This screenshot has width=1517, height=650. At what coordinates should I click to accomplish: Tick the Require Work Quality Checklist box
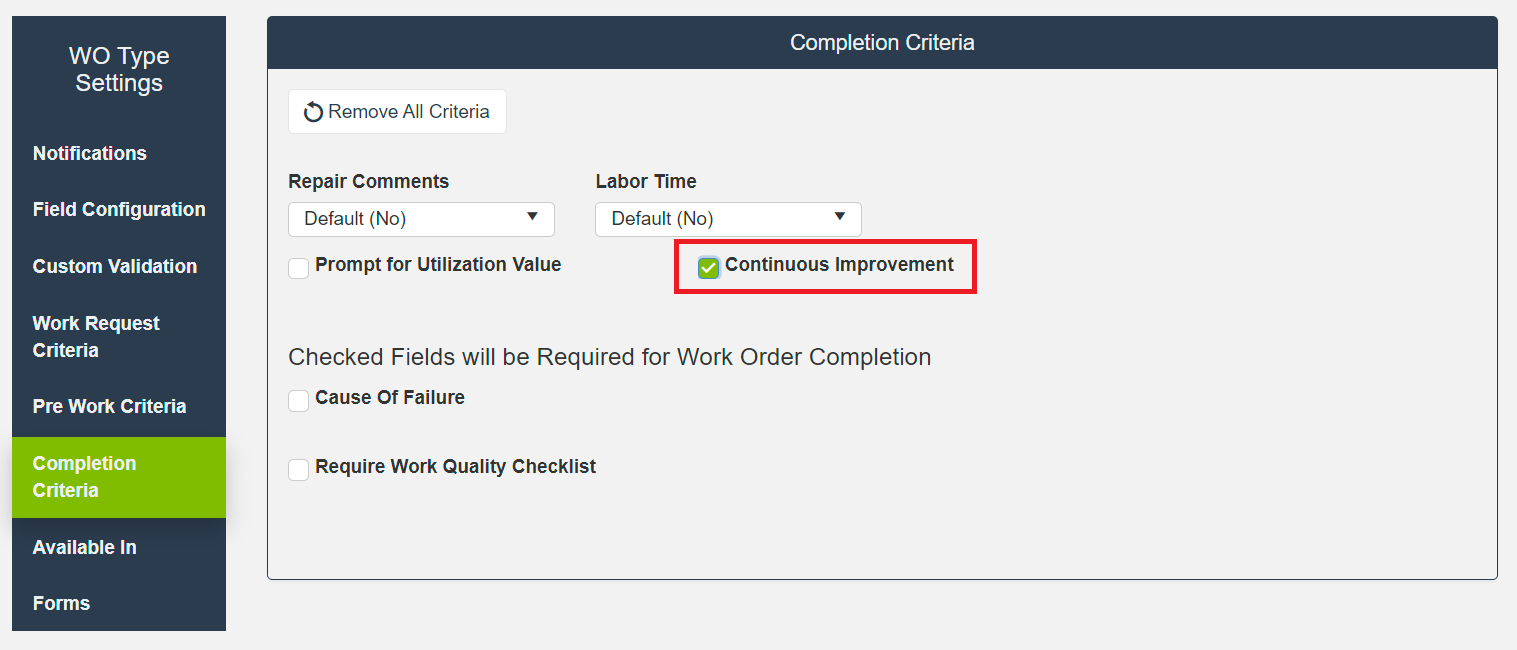pyautogui.click(x=299, y=470)
